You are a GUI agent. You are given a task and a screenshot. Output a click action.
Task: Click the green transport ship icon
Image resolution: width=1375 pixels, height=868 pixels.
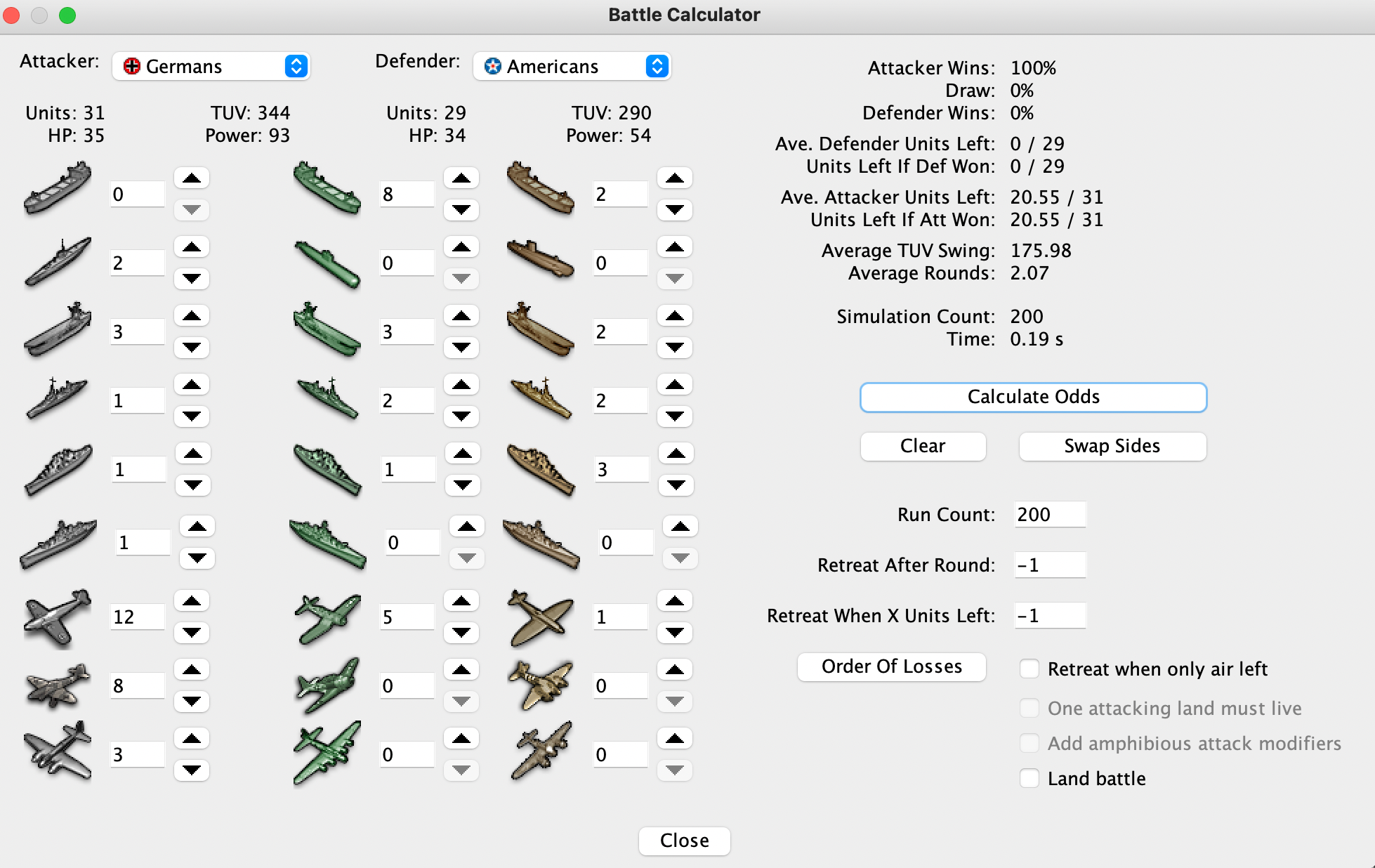(x=327, y=188)
